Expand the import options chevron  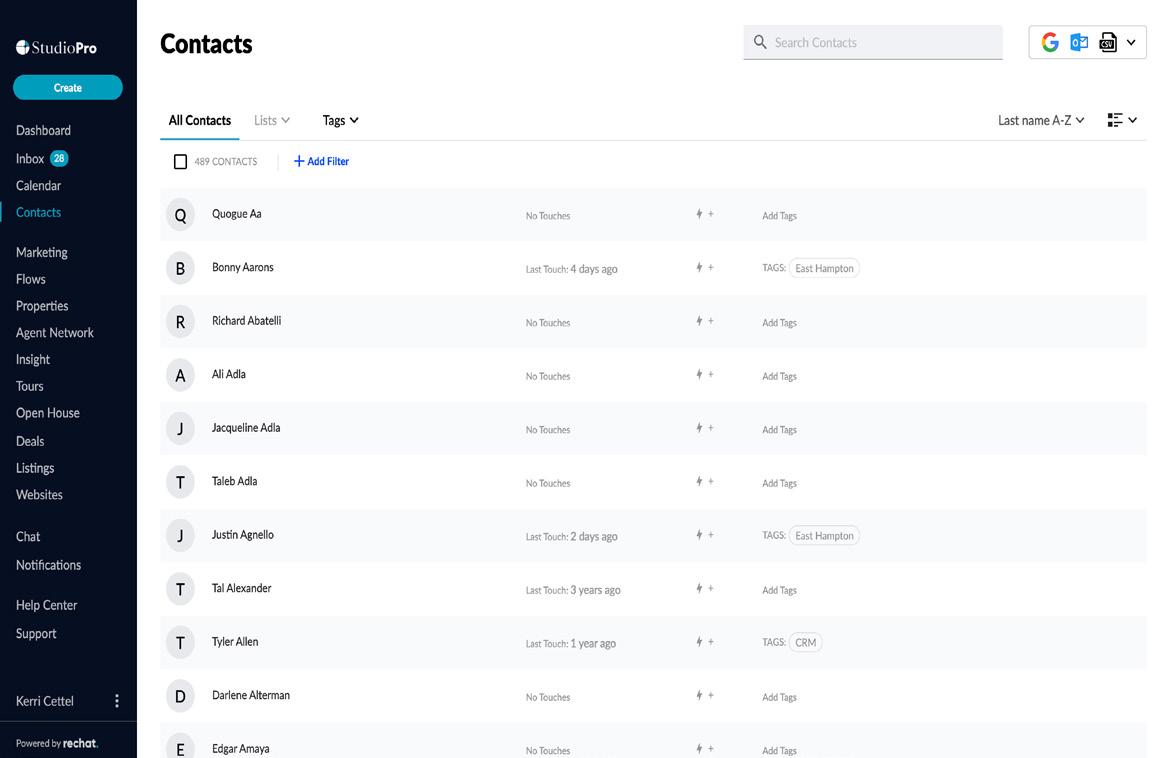click(1131, 42)
